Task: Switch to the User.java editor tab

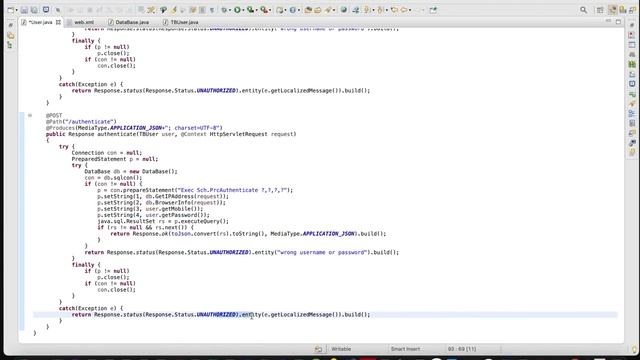Action: (40, 22)
